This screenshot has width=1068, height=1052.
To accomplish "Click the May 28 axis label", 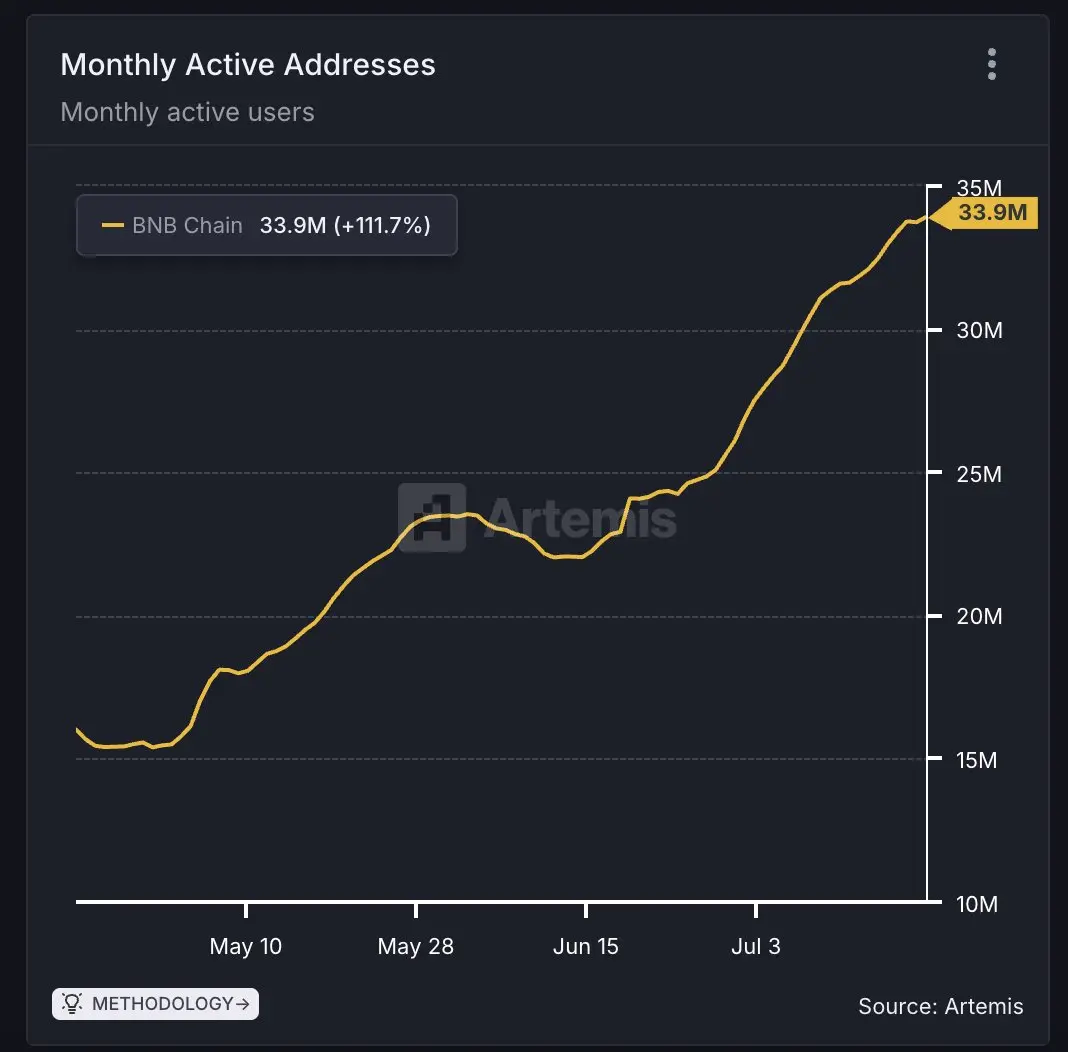I will [x=415, y=946].
